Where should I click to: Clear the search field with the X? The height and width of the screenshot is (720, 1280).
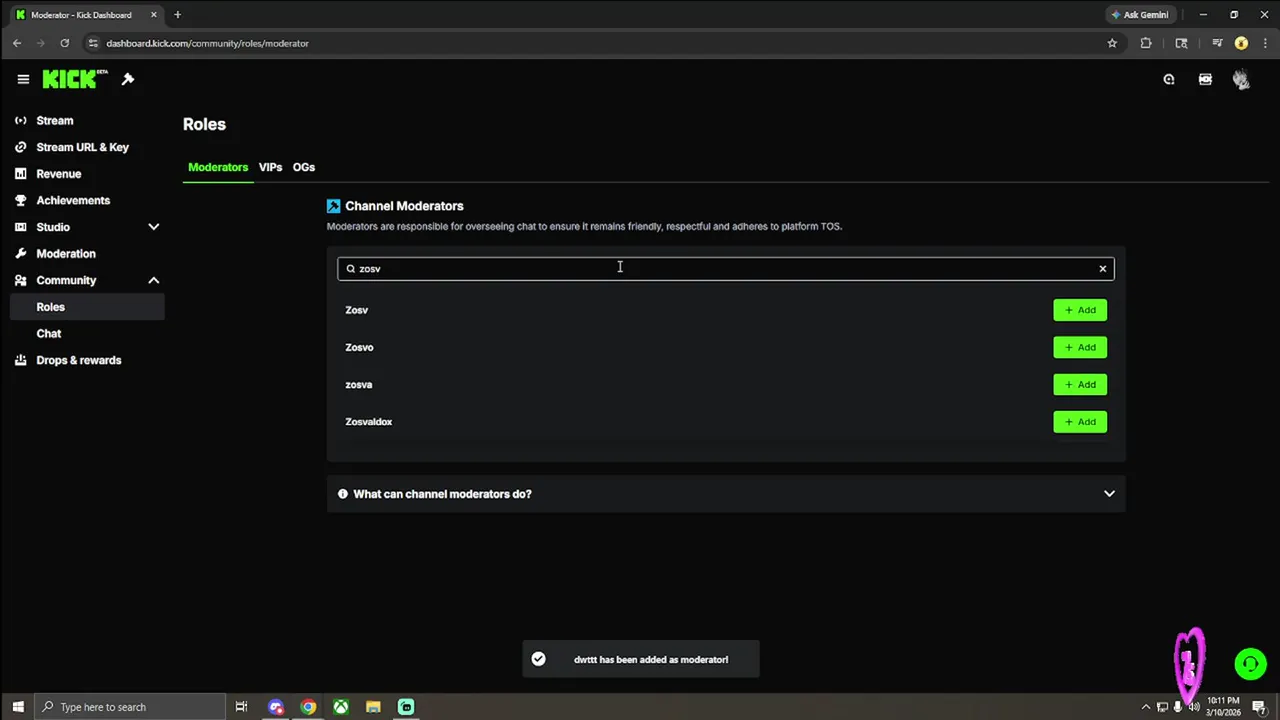[x=1103, y=268]
